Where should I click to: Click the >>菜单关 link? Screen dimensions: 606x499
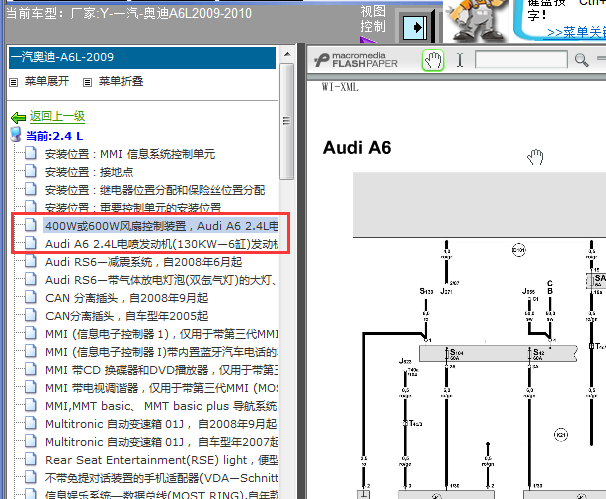[x=576, y=32]
